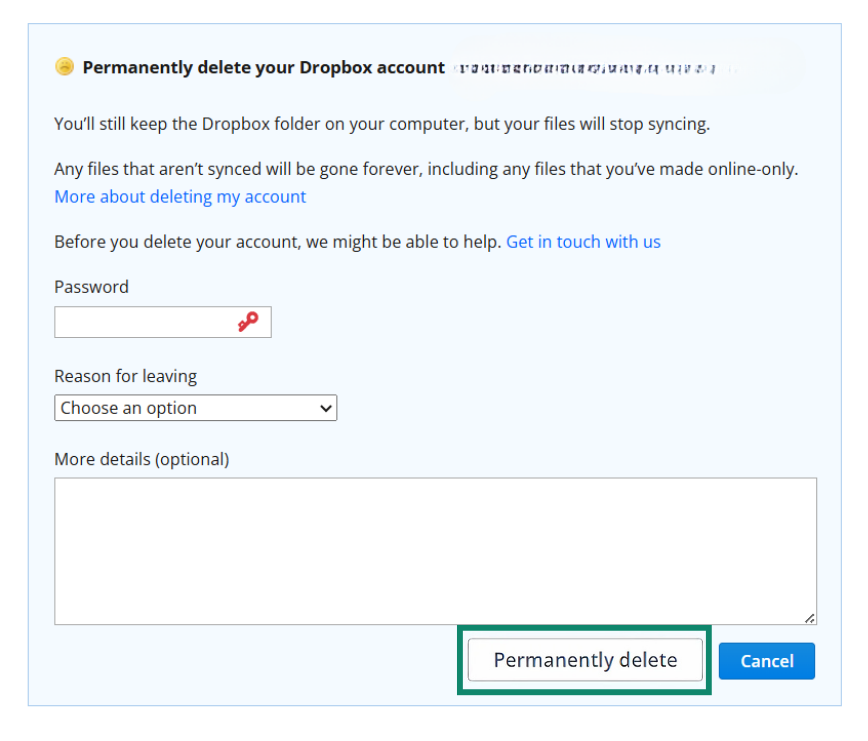868x741 pixels.
Task: Open the More about deleting my account link
Action: coord(180,196)
